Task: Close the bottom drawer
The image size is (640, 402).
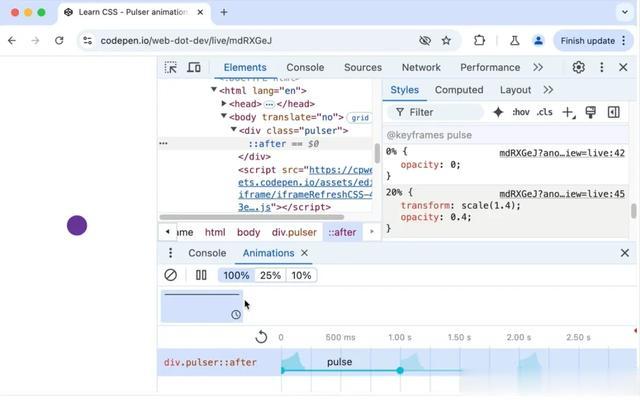Action: [x=624, y=253]
